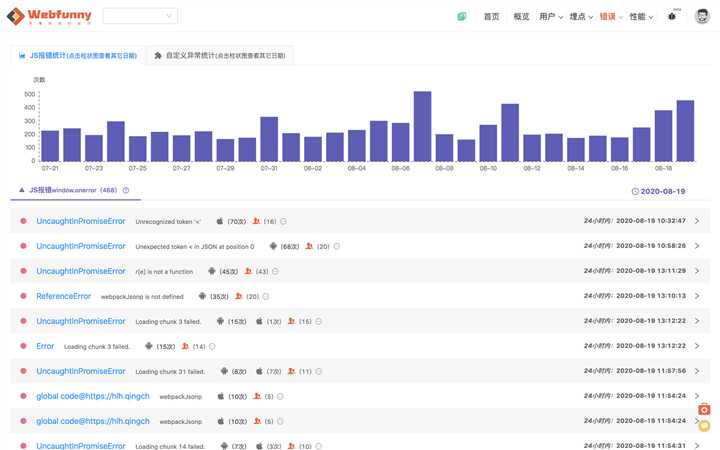Select the bar above the 07-21 label
720x450 pixels.
tap(50, 146)
